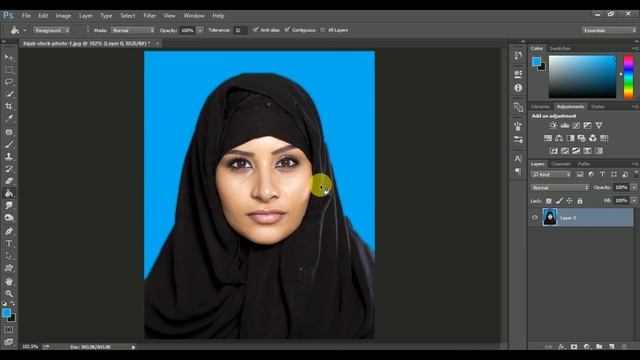The height and width of the screenshot is (360, 640).
Task: Select the Lasso tool
Action: 9,82
